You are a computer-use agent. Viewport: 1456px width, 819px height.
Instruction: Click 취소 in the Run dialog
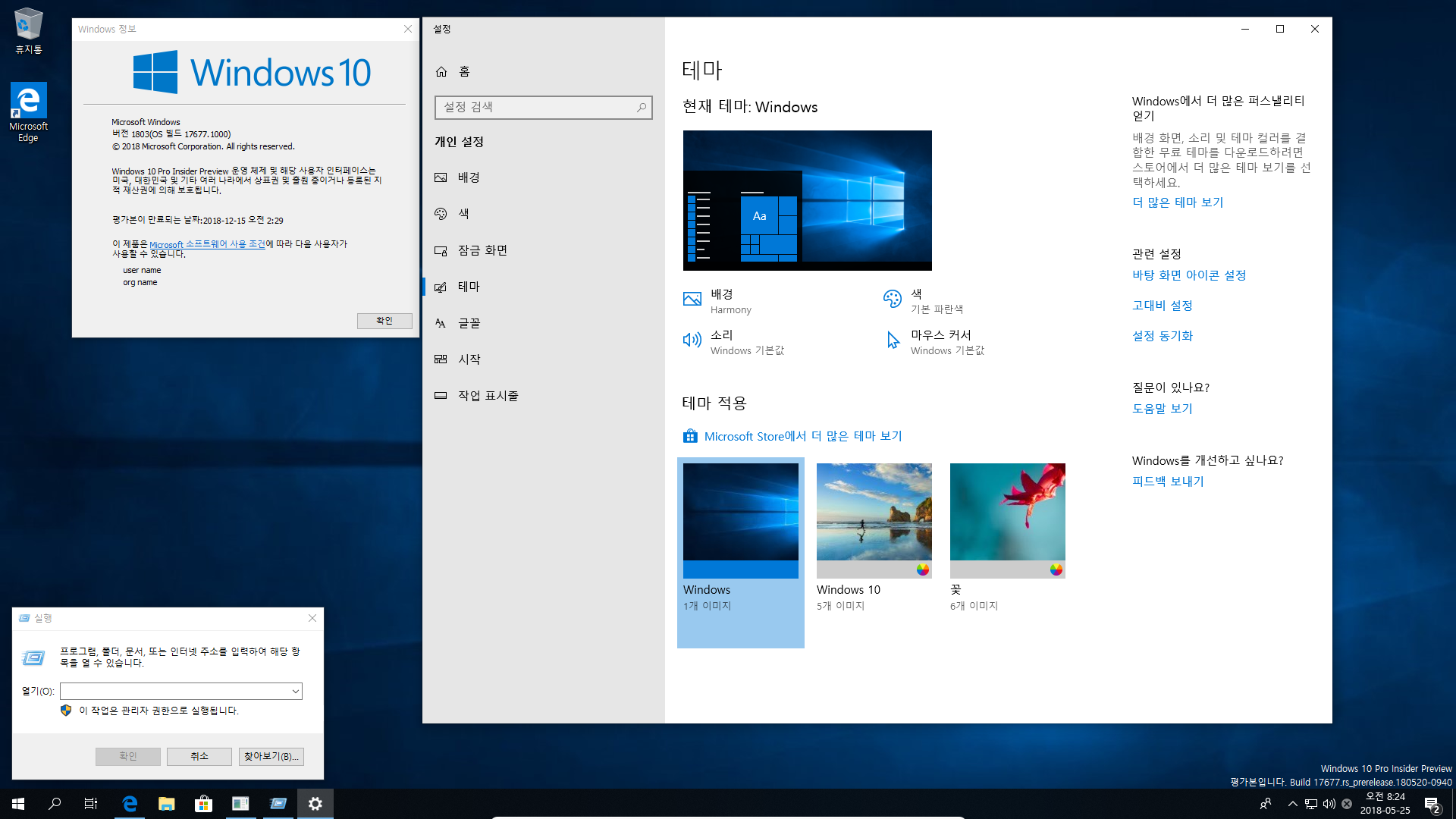[x=199, y=756]
